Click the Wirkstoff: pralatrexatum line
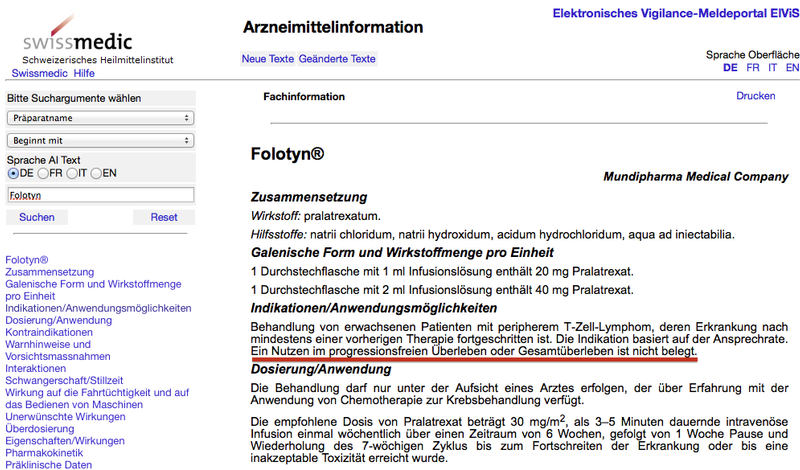Image resolution: width=800 pixels, height=470 pixels. [315, 216]
